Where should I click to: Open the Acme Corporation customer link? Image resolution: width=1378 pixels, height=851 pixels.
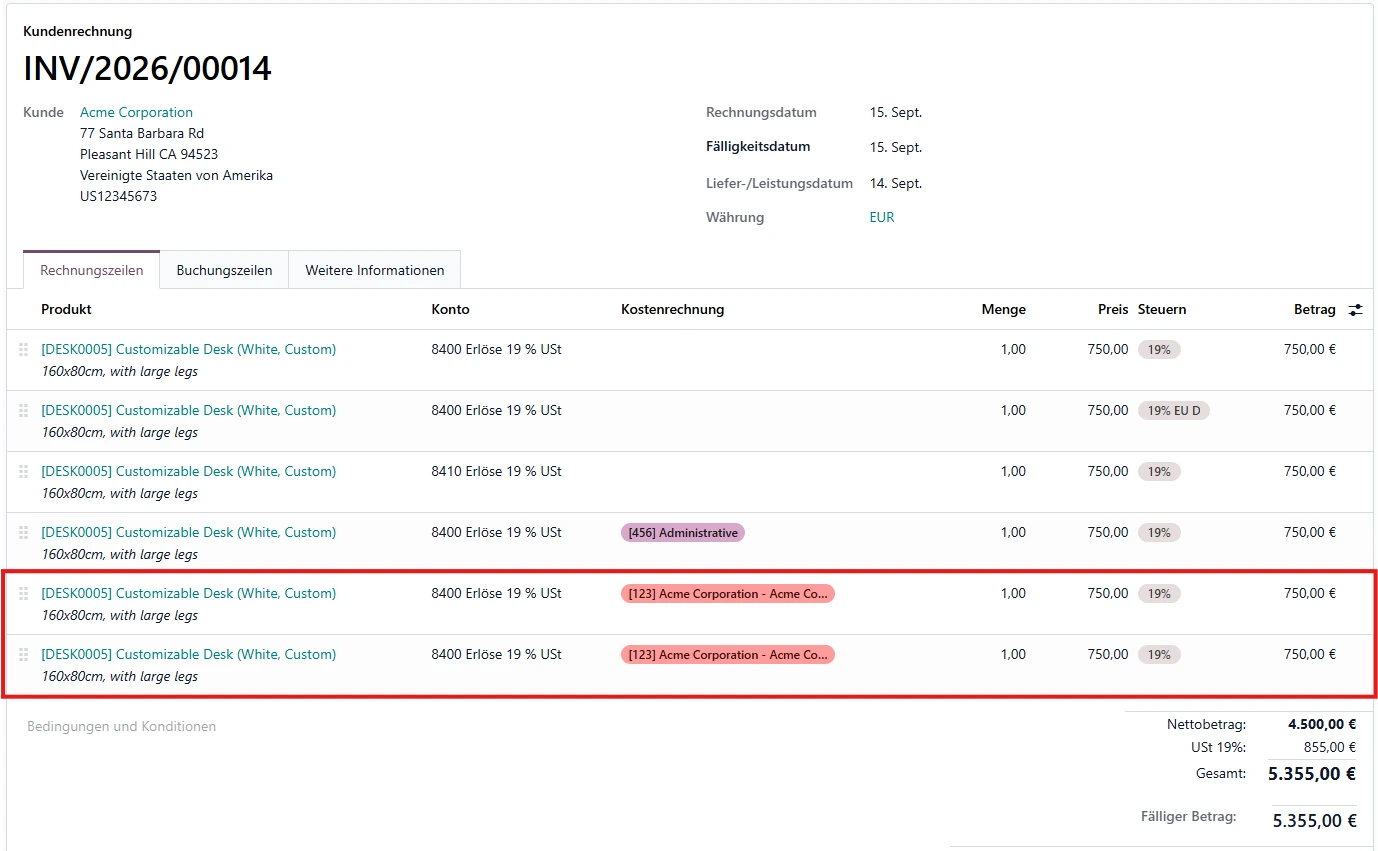point(136,112)
